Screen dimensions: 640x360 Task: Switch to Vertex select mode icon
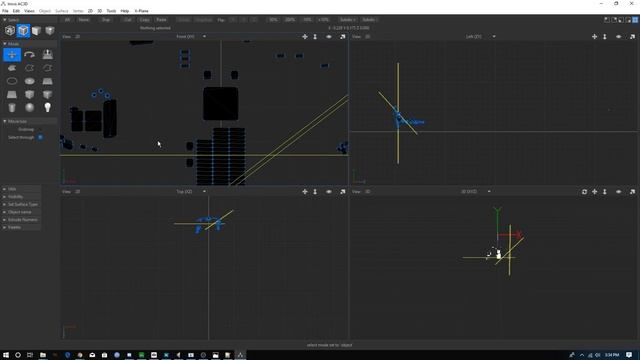coord(50,30)
